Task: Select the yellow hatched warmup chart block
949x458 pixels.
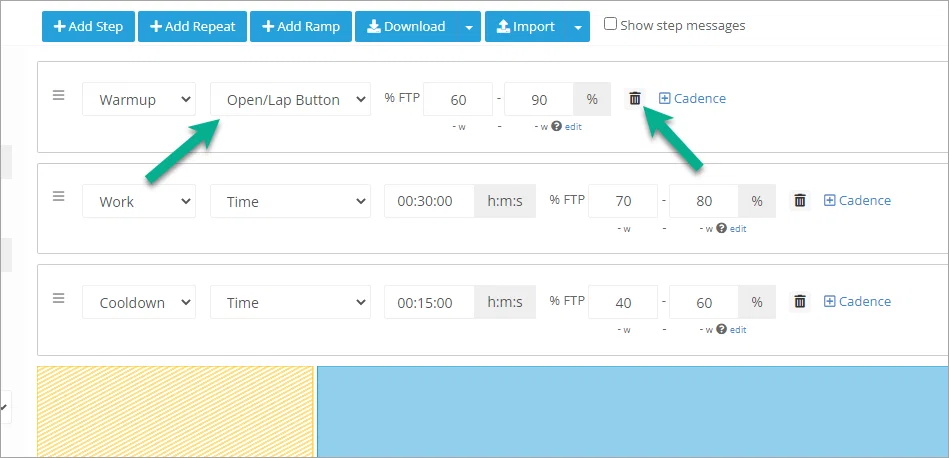Action: pos(176,411)
